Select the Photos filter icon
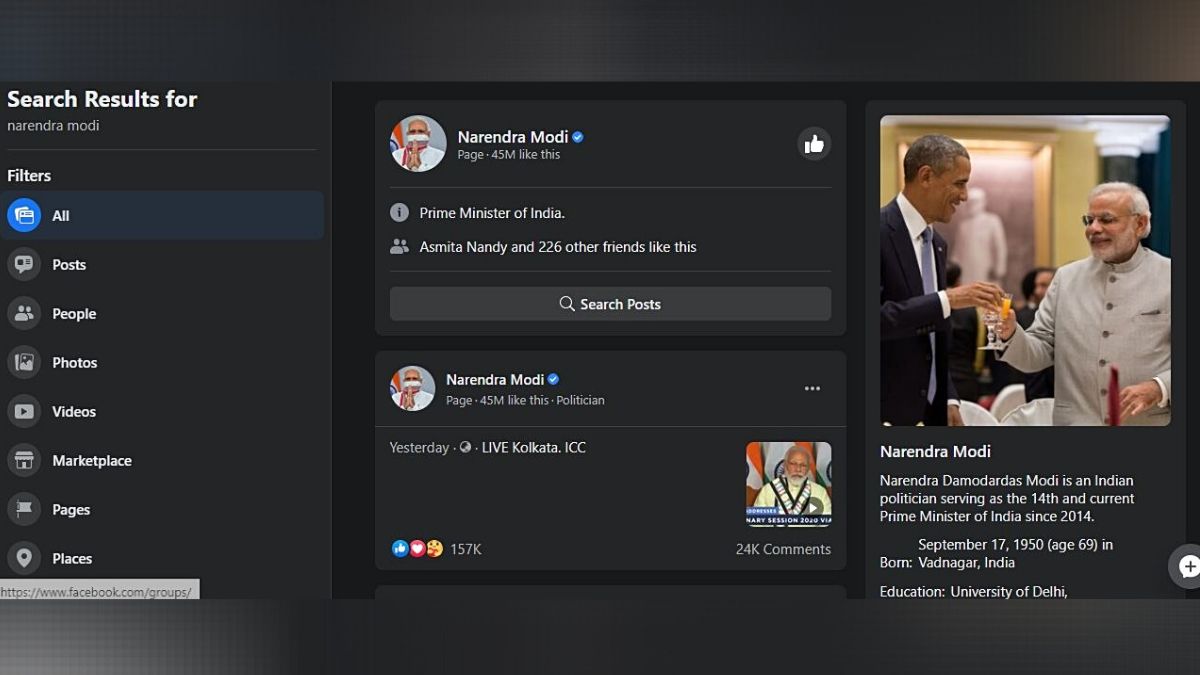 [24, 362]
